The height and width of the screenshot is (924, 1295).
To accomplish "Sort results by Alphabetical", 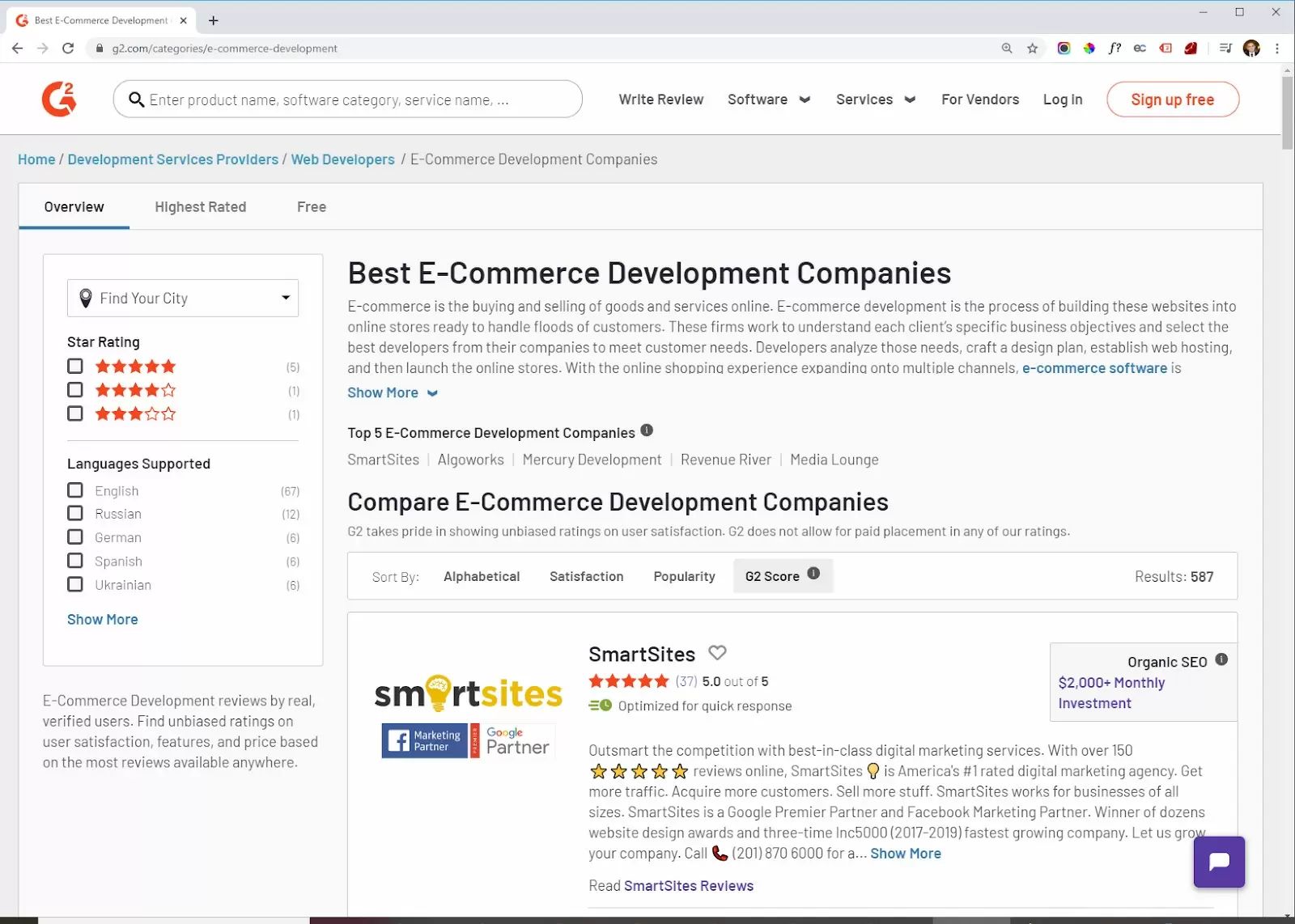I will (482, 576).
